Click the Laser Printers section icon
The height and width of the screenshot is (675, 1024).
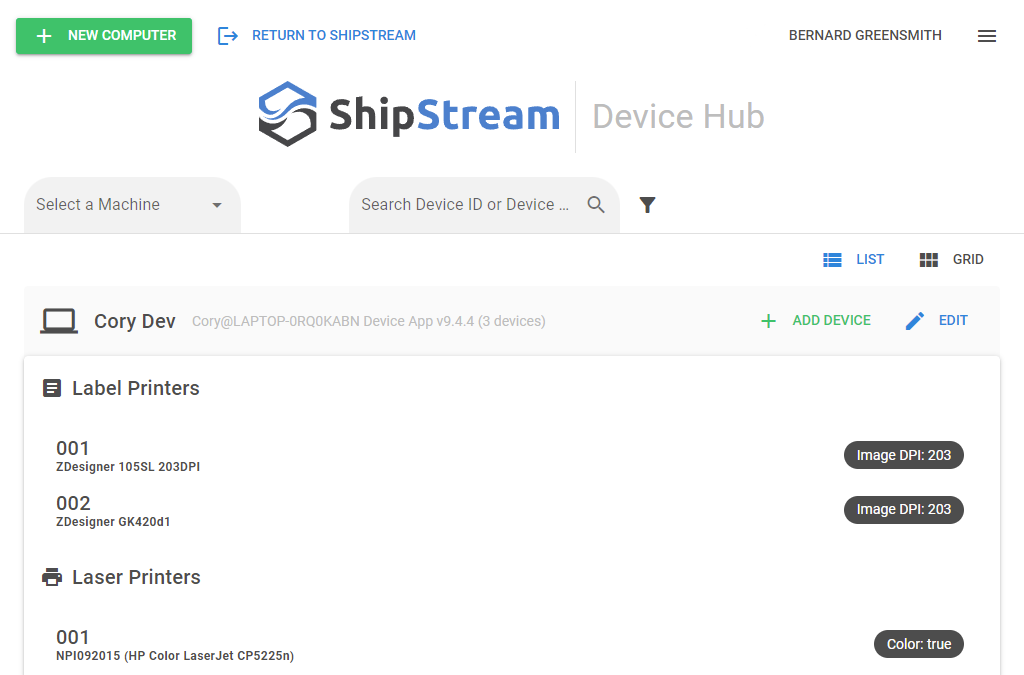click(x=52, y=577)
